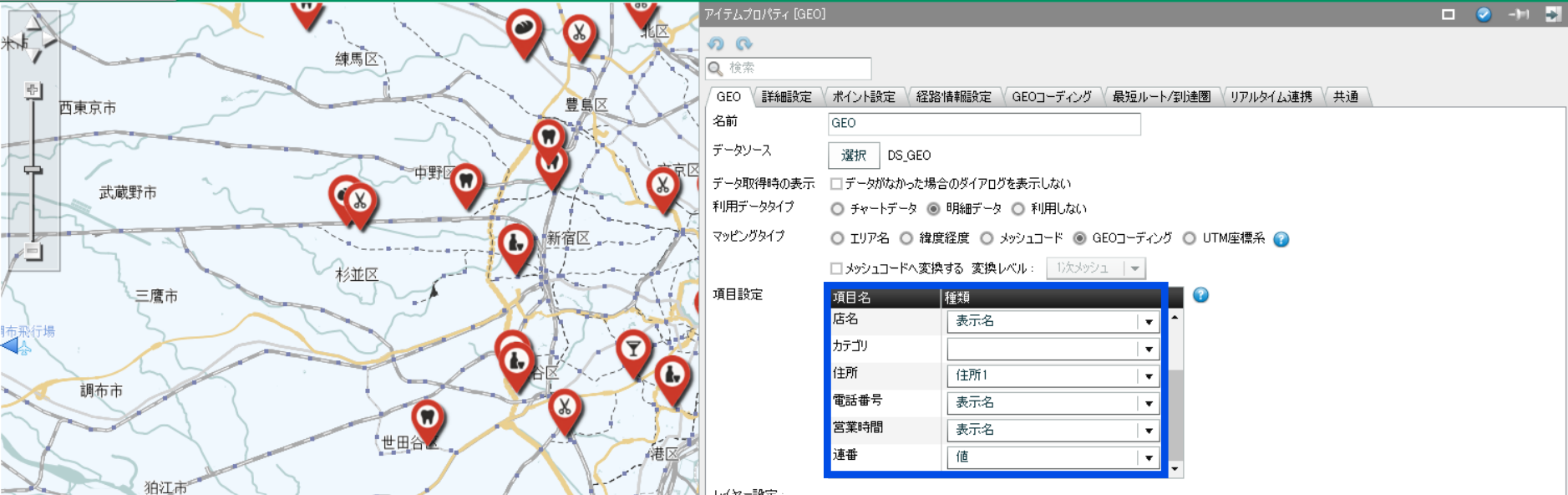The width and height of the screenshot is (1568, 495).
Task: Click the map zoom-in plus icon
Action: pos(33,89)
